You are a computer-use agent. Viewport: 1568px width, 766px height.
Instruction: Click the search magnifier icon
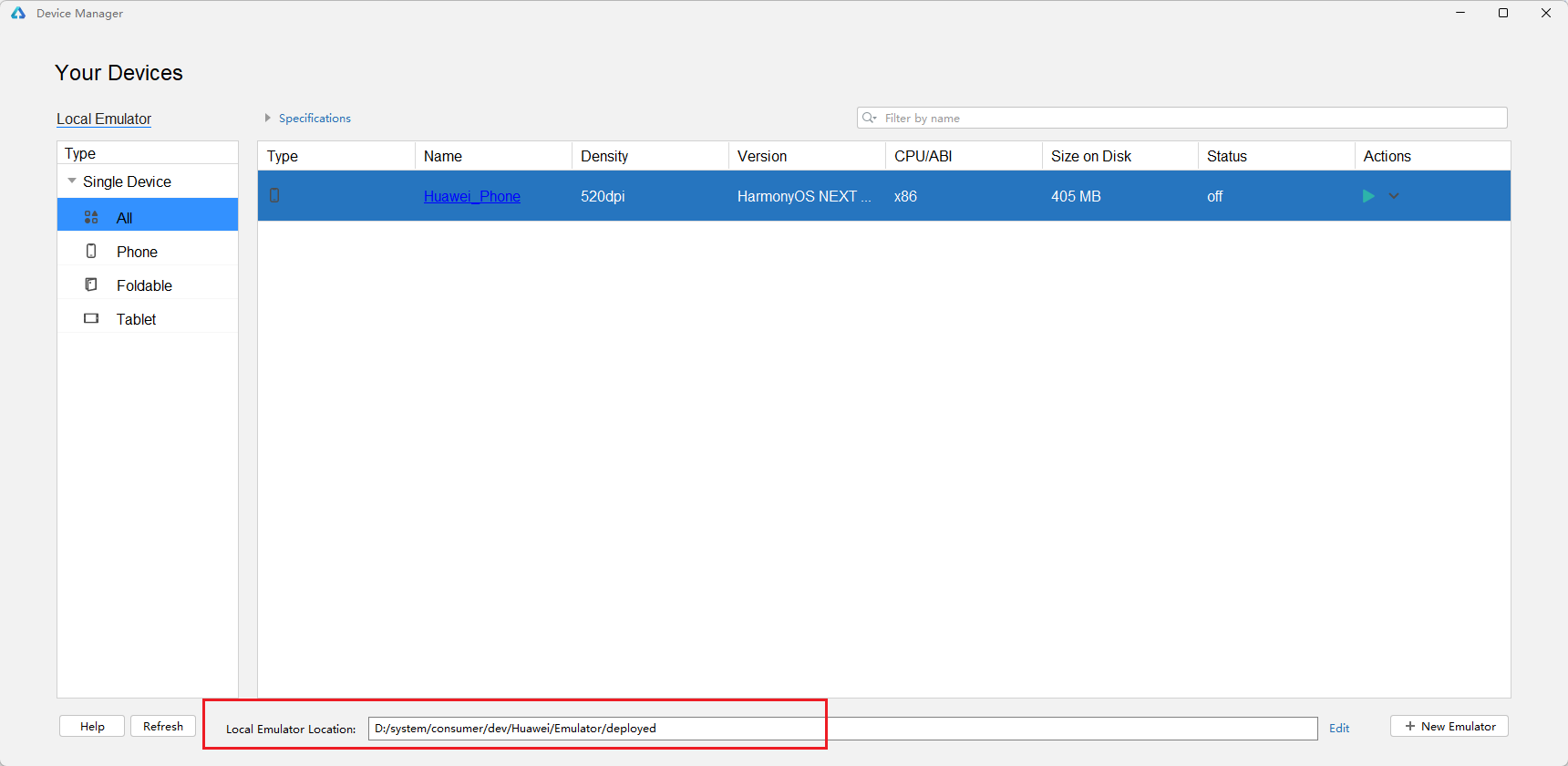pyautogui.click(x=869, y=118)
